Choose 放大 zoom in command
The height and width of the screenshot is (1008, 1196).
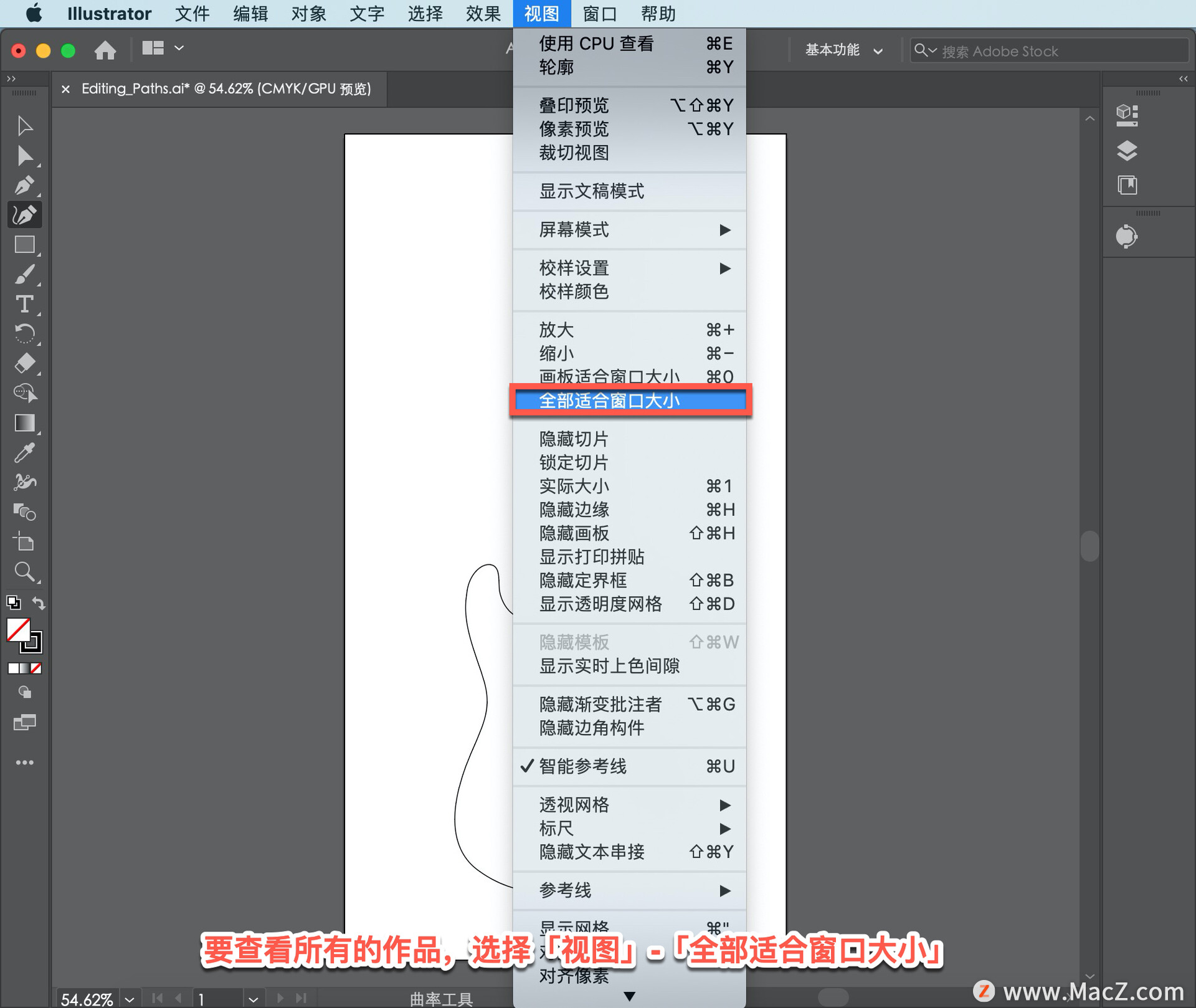pos(629,330)
